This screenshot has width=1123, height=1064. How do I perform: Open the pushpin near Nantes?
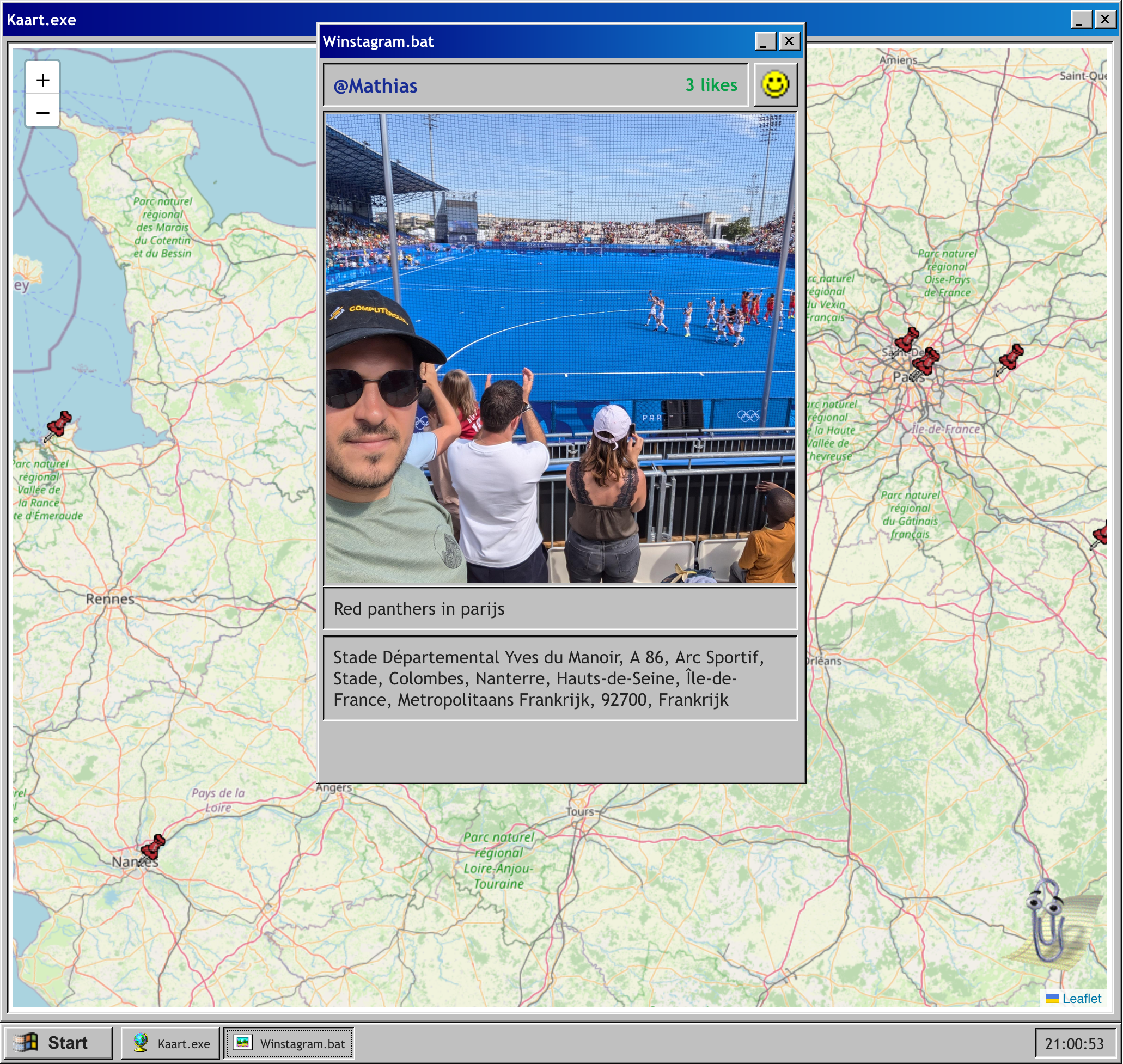pos(152,847)
